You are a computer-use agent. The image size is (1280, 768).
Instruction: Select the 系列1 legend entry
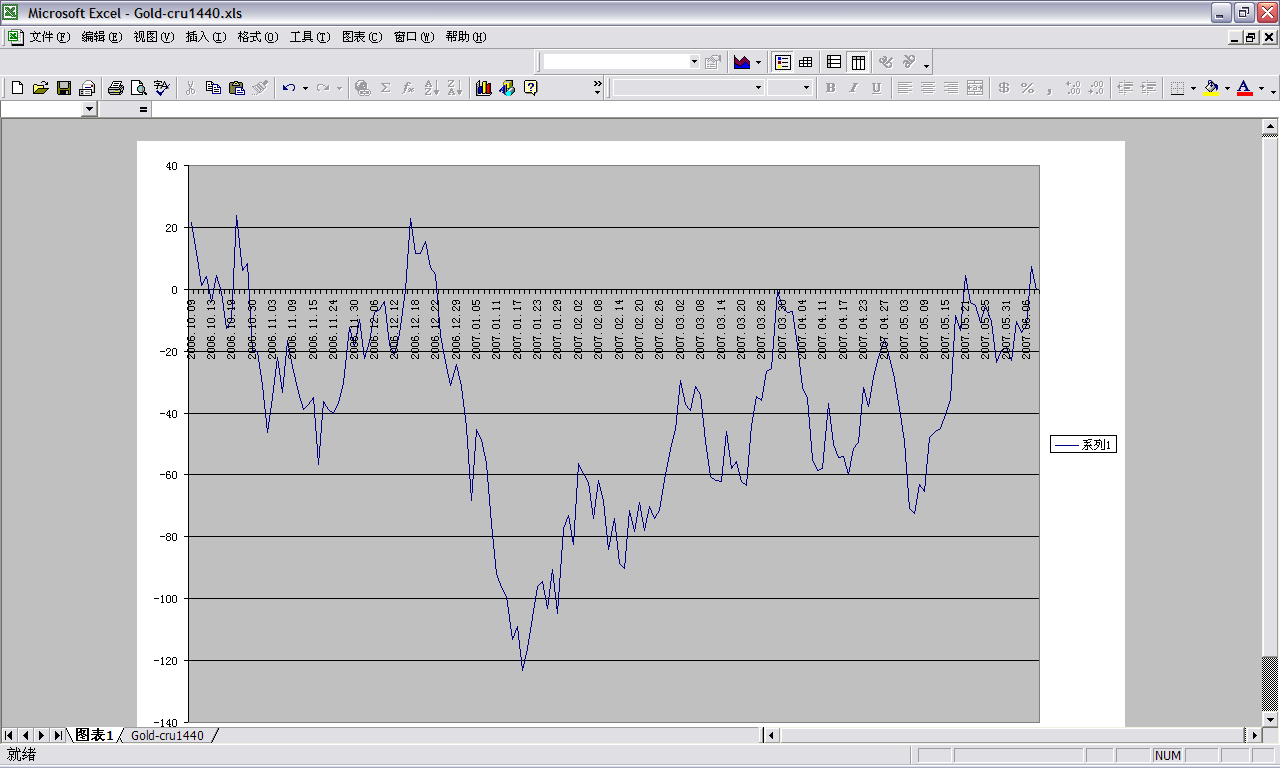click(1083, 445)
